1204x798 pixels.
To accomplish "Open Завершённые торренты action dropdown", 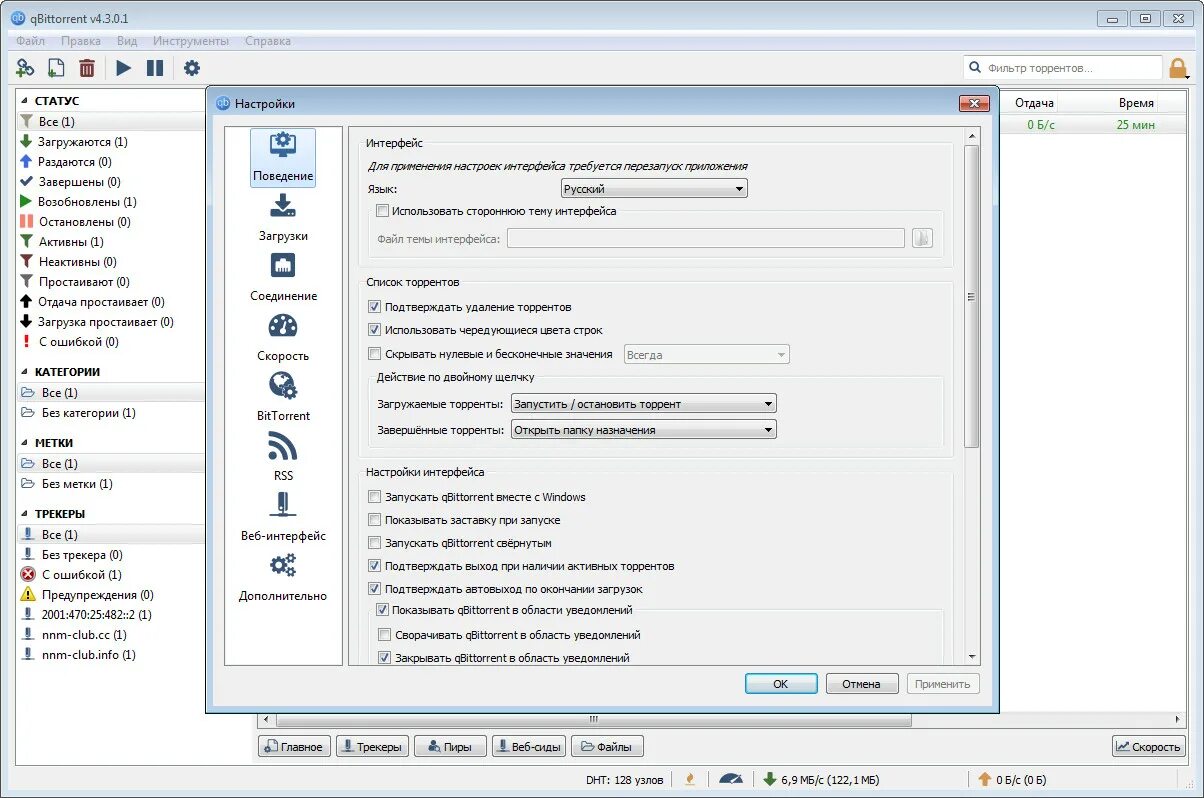I will point(643,429).
